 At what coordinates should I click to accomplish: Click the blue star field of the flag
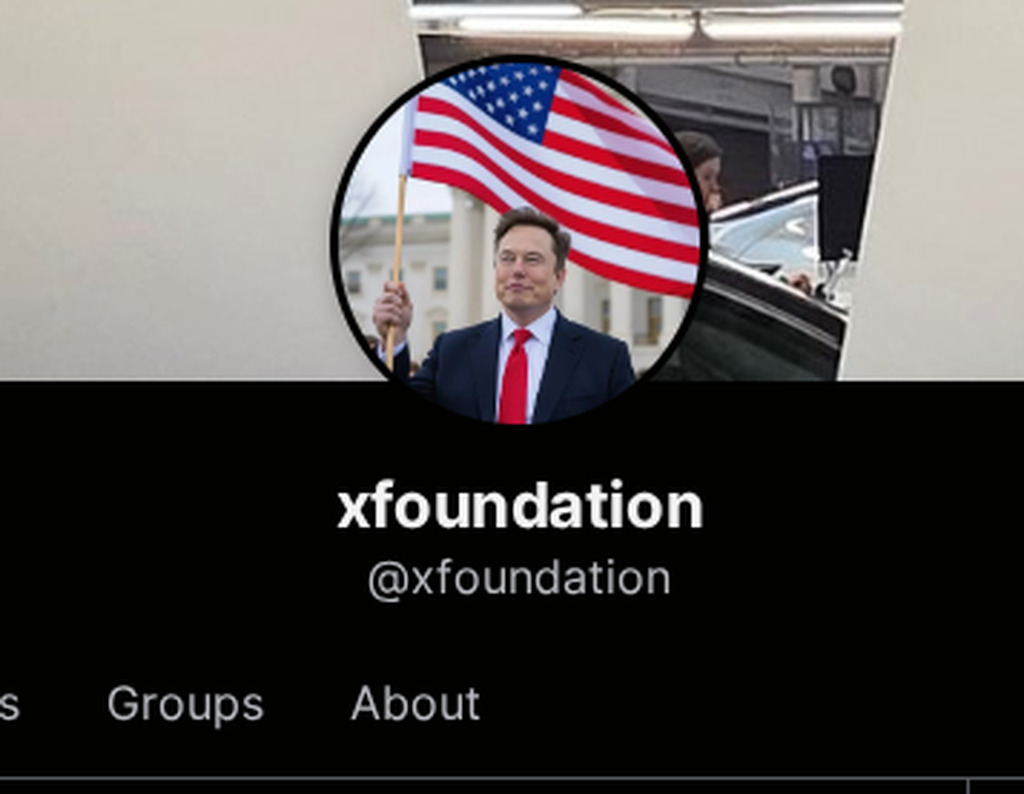(x=503, y=98)
